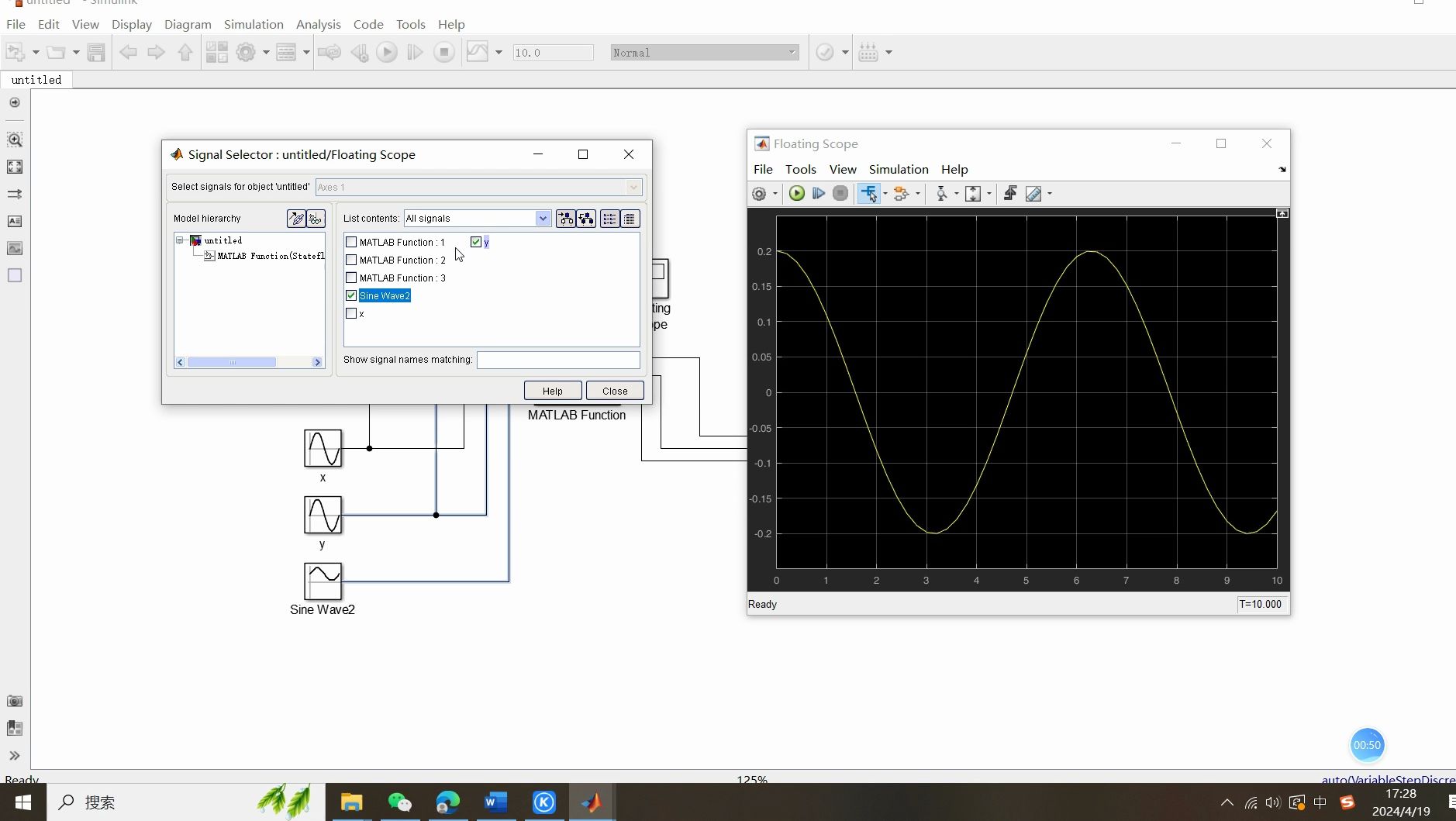Click the detailed list view icon in Signal Selector

click(630, 219)
